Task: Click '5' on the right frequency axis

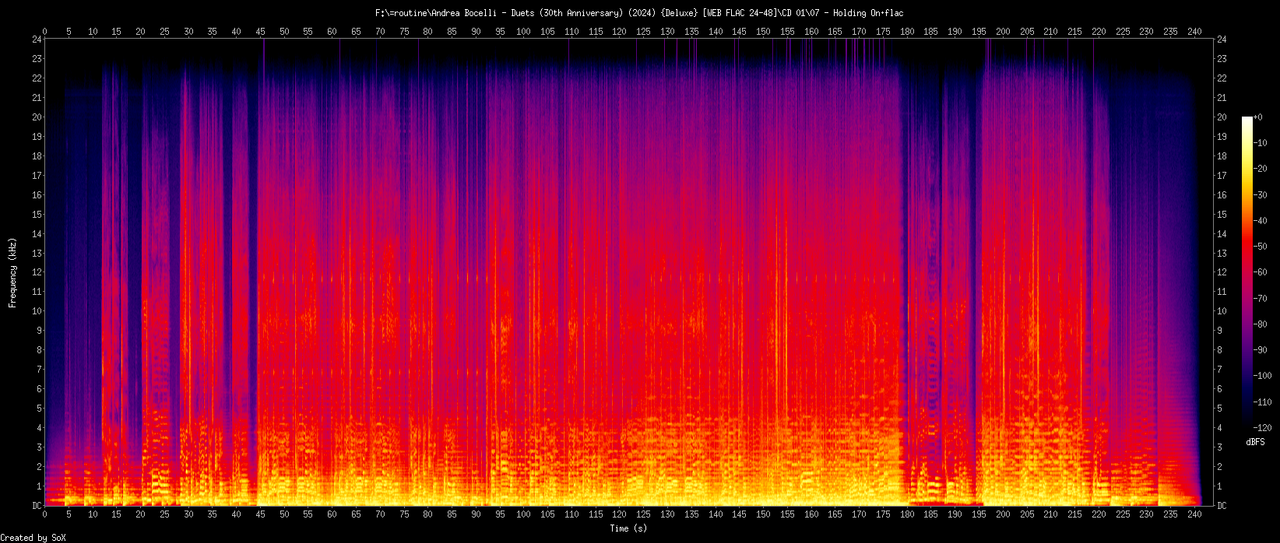Action: [x=1220, y=408]
